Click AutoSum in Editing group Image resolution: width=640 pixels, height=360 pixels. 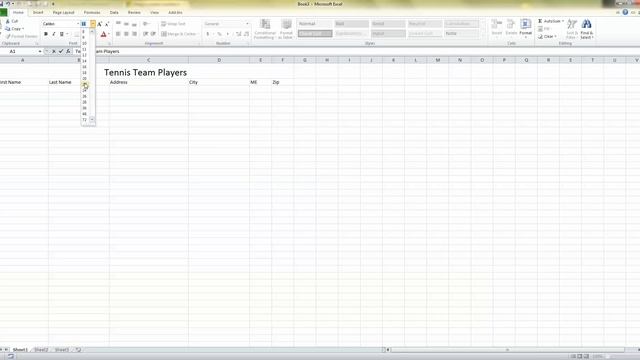pyautogui.click(x=551, y=21)
